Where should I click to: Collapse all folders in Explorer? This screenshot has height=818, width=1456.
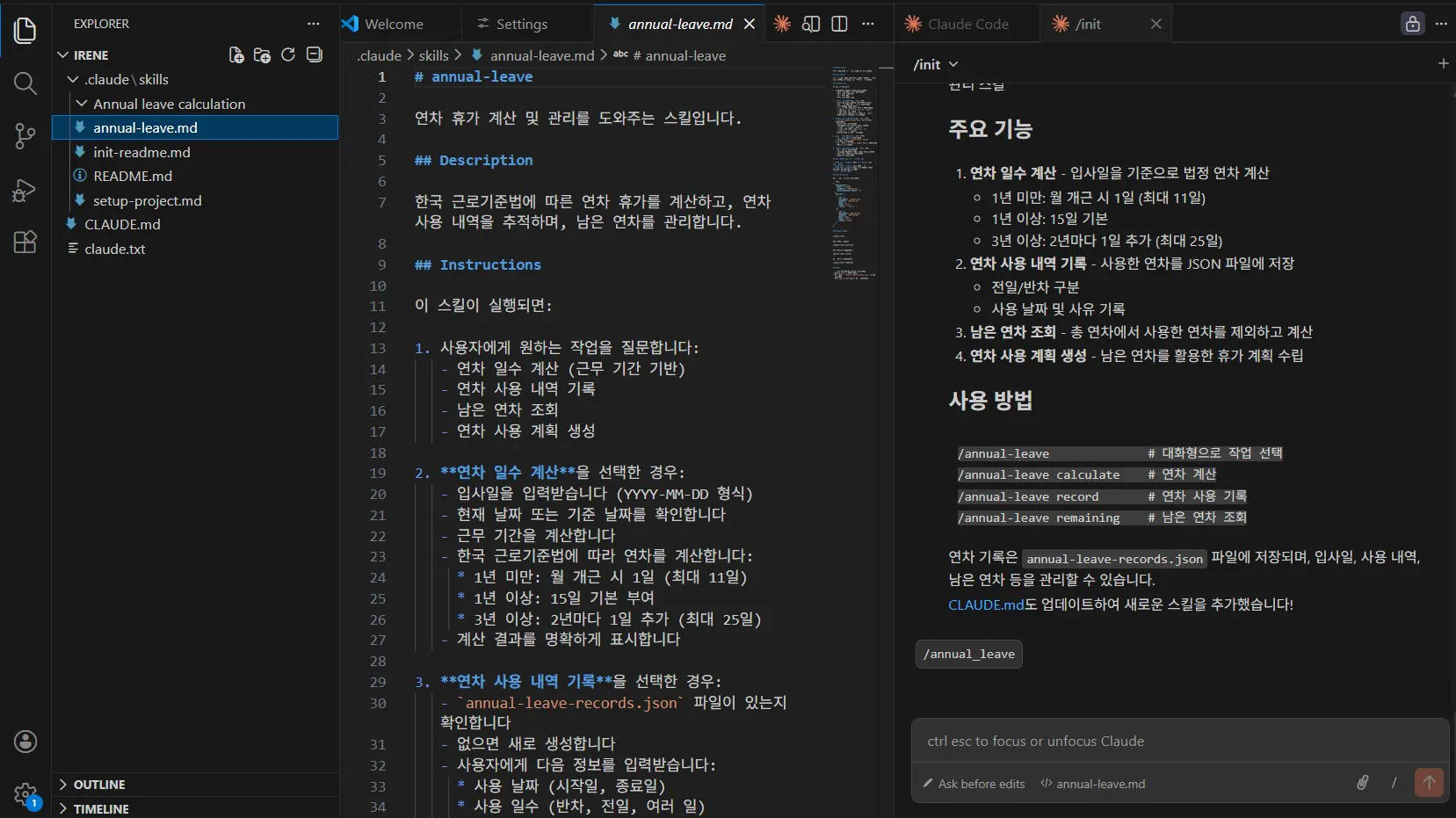[315, 54]
